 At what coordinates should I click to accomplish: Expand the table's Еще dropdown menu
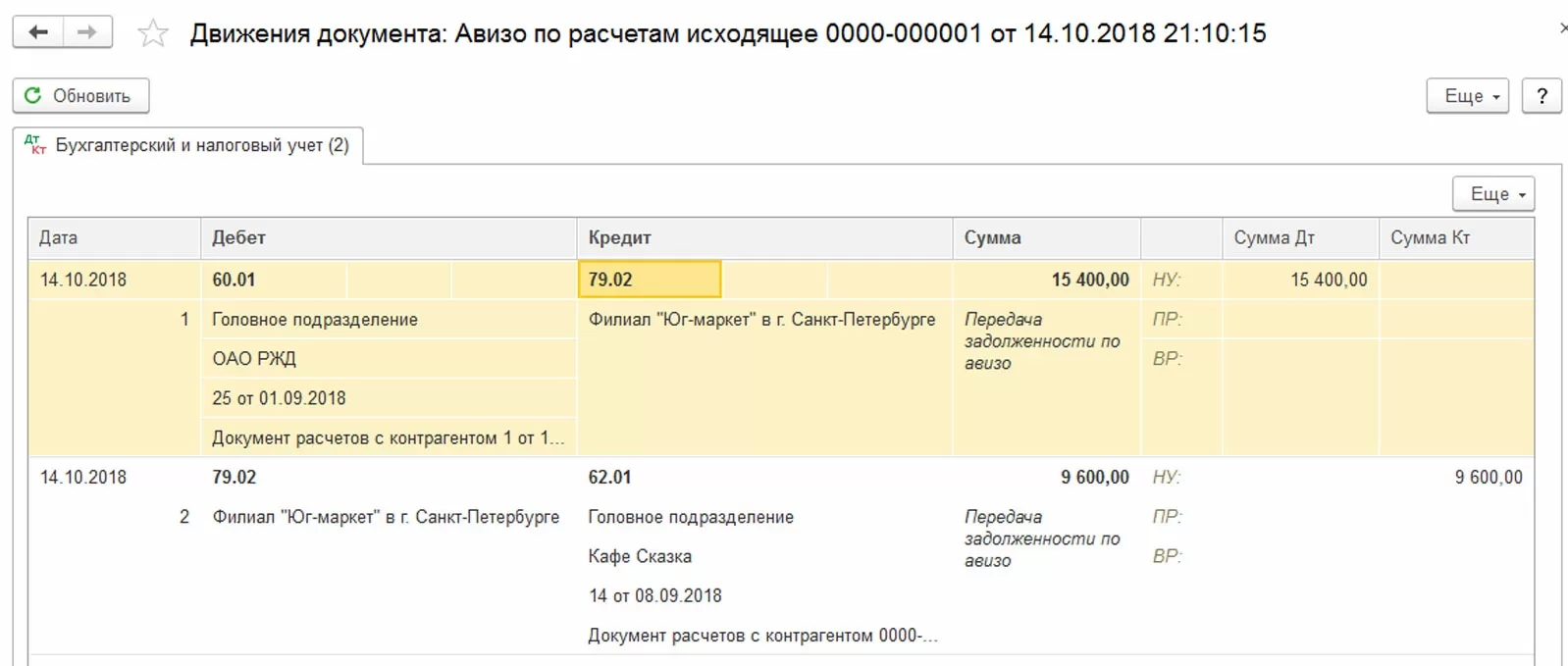click(x=1493, y=194)
